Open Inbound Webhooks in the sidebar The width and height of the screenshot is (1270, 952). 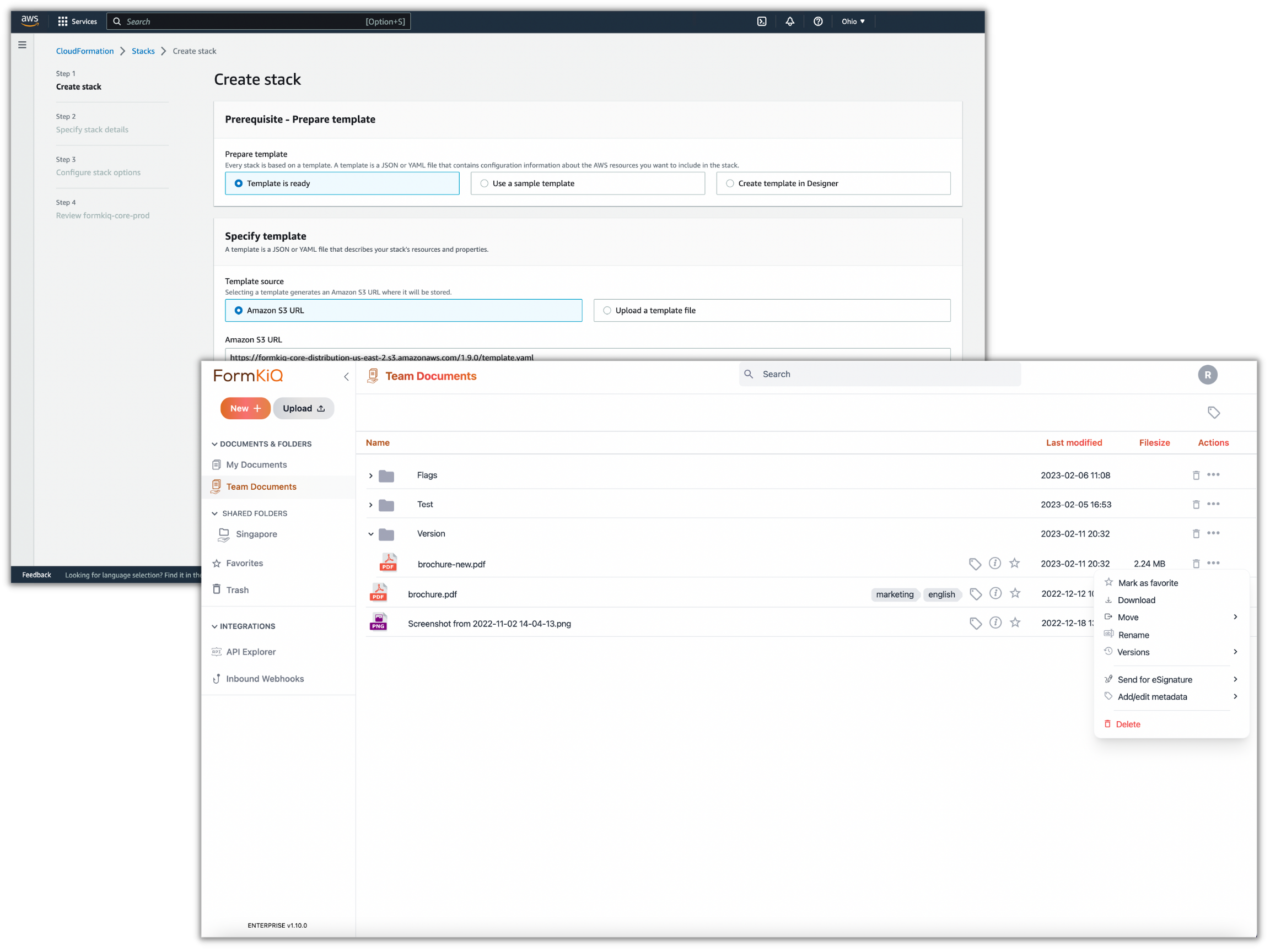pos(264,678)
